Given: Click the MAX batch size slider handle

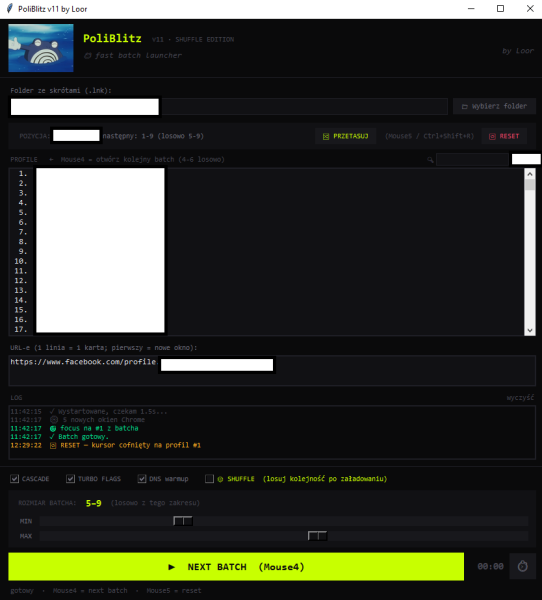Looking at the screenshot, I should [x=317, y=536].
